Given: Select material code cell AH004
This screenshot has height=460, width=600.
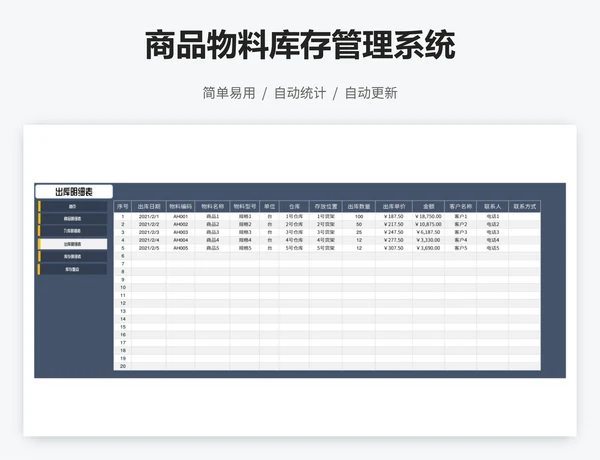Looking at the screenshot, I should click(x=181, y=240).
